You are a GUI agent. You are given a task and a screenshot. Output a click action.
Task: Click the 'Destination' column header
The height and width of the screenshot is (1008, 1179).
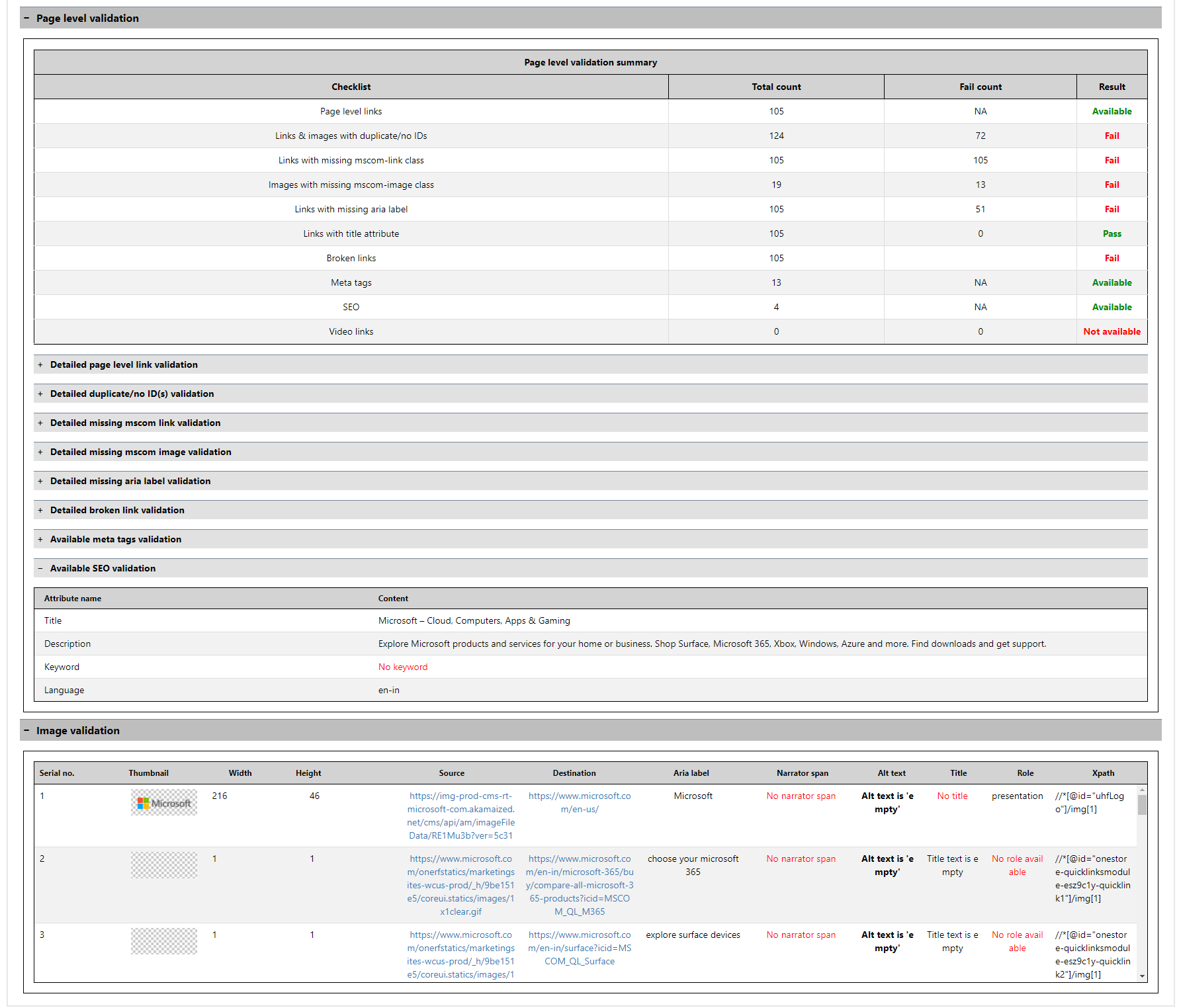(x=574, y=773)
